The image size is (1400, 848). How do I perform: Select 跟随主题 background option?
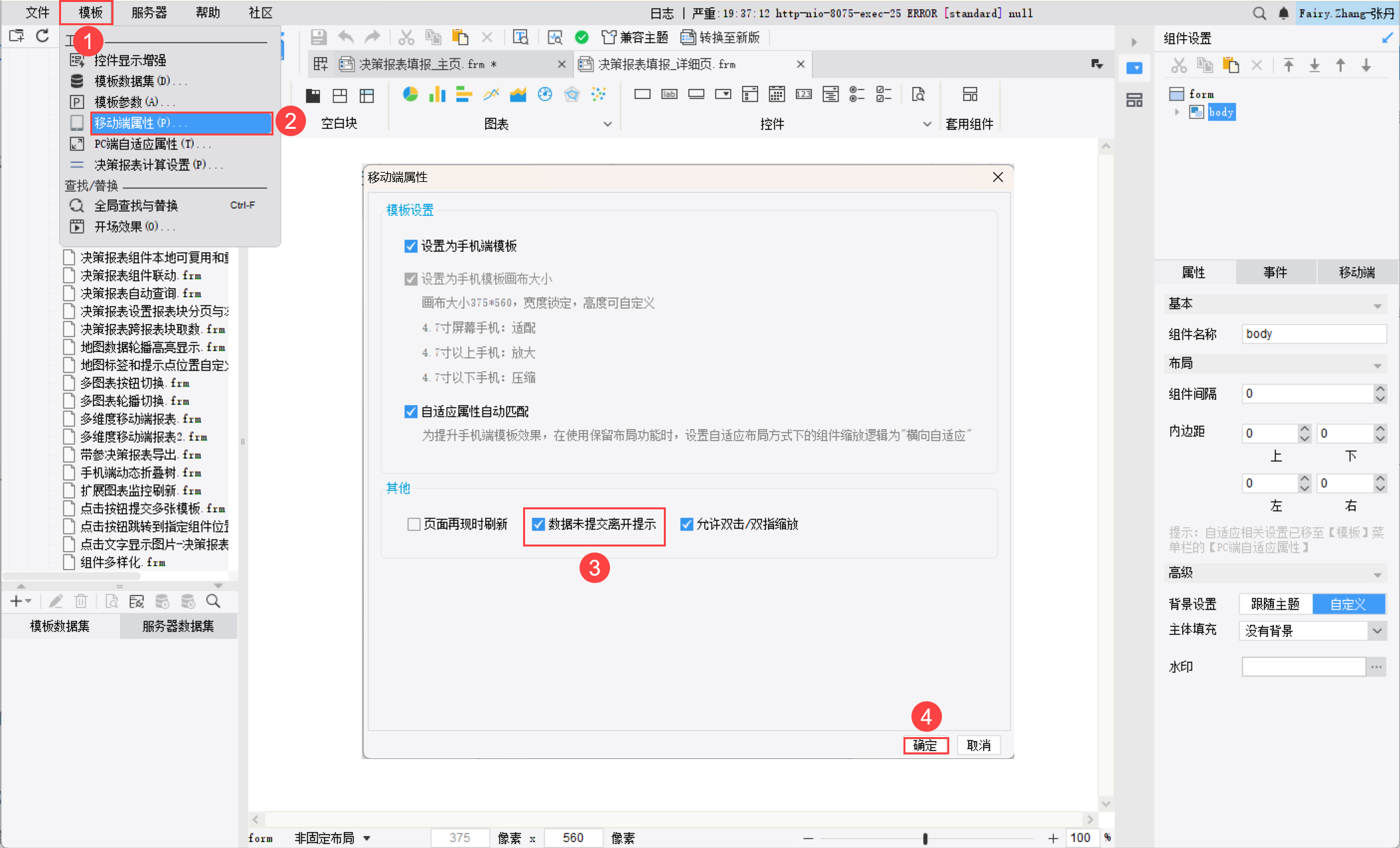(1275, 604)
